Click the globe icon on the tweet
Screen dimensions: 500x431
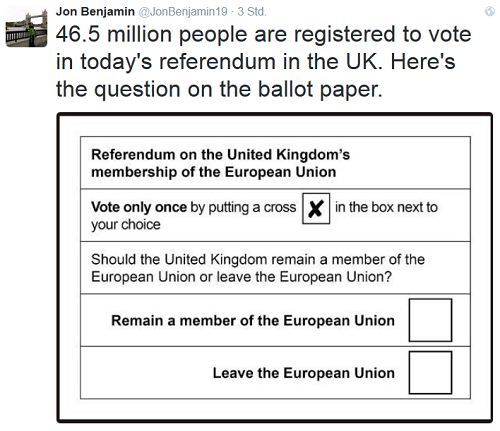(490, 11)
